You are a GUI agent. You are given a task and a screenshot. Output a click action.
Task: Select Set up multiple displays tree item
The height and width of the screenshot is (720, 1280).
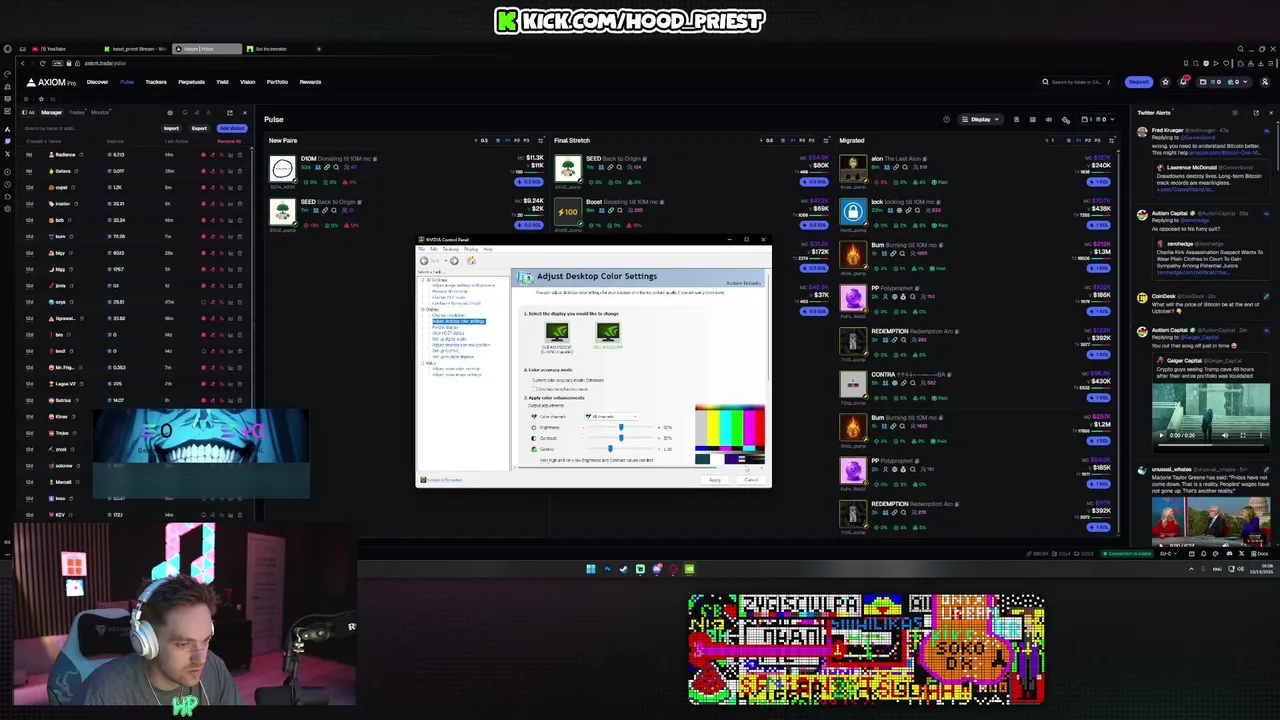[453, 357]
